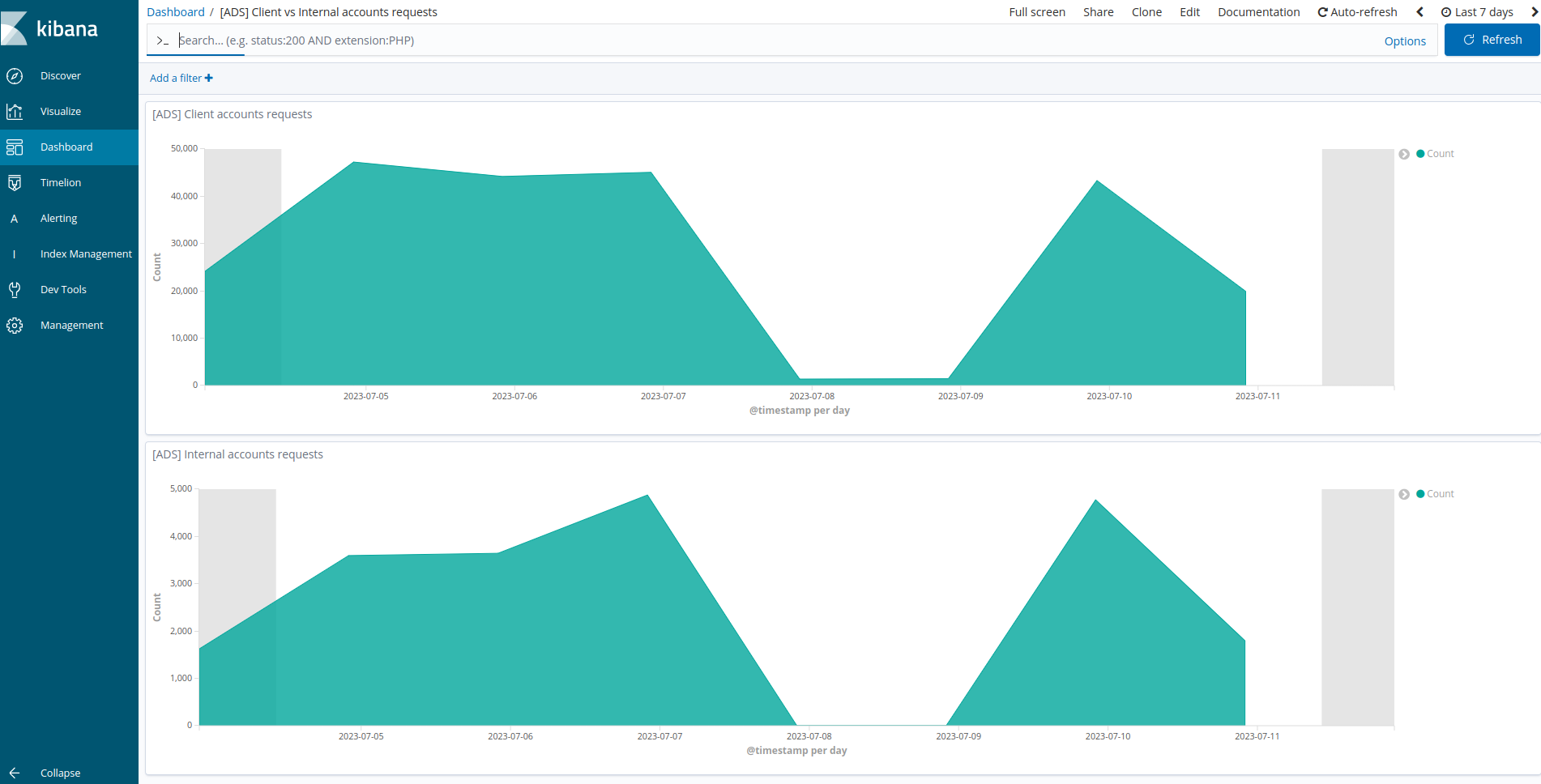
Task: Select Discover in the sidebar
Action: (x=61, y=76)
